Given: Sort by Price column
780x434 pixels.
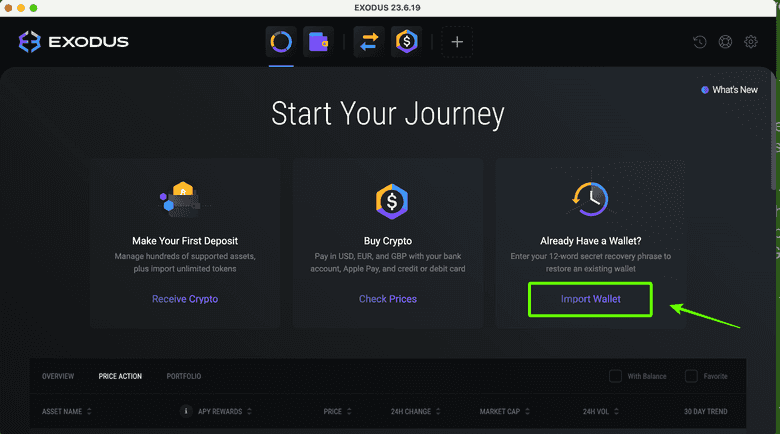Looking at the screenshot, I should tap(335, 411).
